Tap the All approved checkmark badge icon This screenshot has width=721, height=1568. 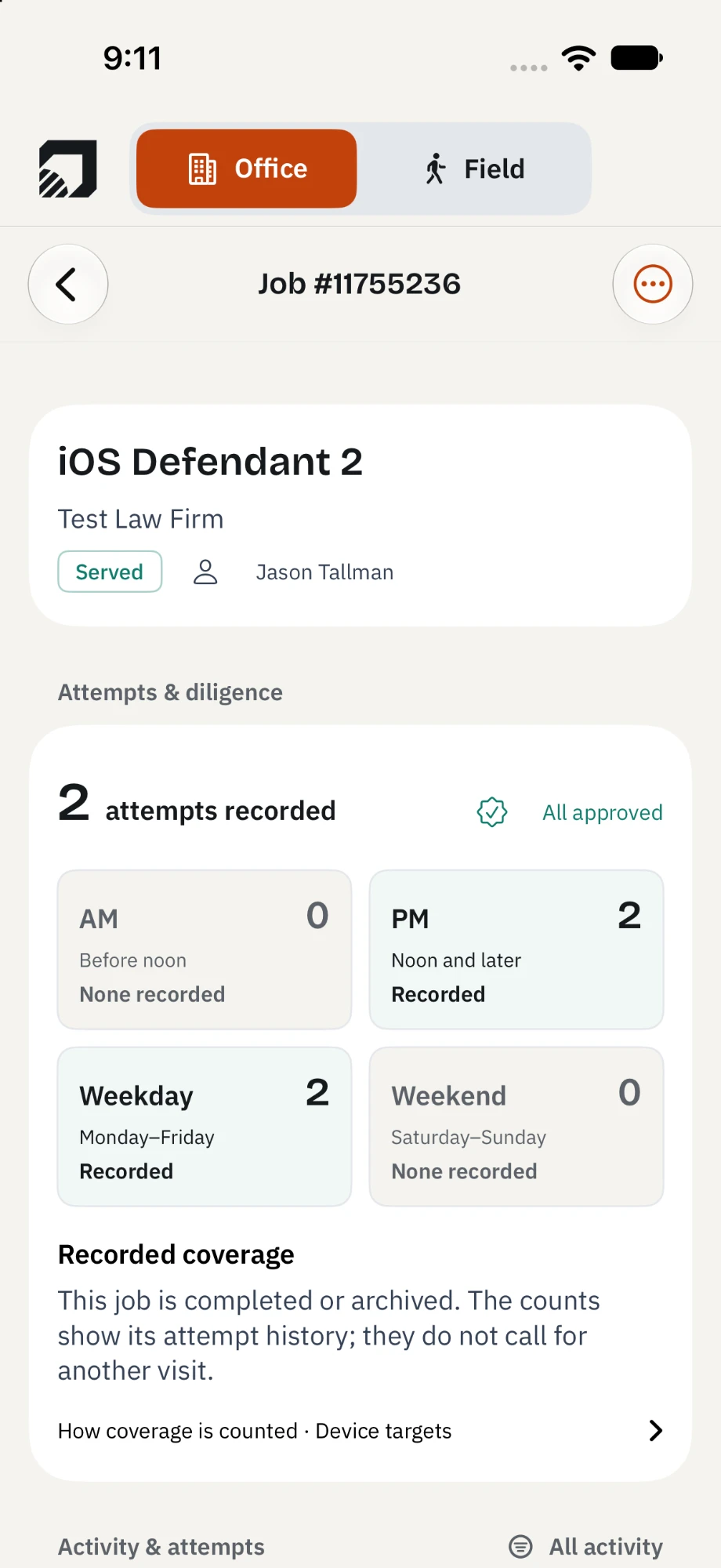click(x=492, y=812)
